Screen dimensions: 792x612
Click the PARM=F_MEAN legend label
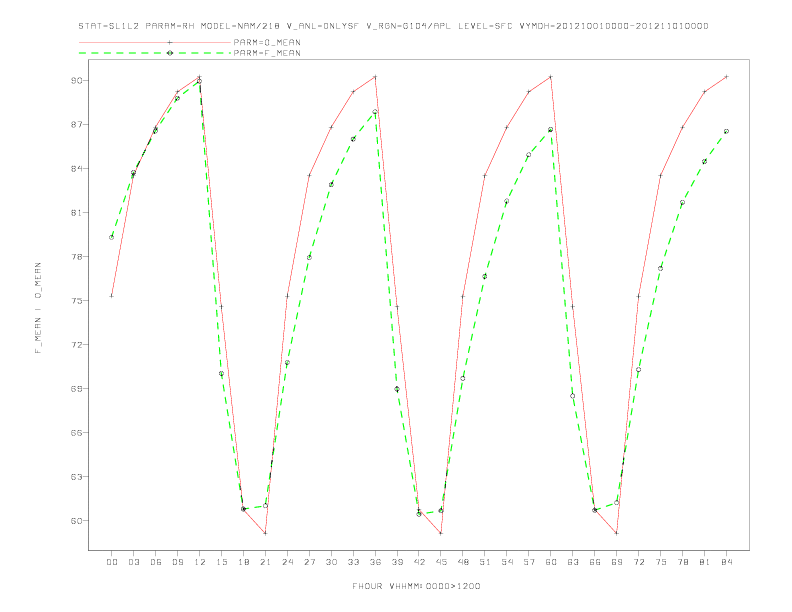[x=267, y=53]
